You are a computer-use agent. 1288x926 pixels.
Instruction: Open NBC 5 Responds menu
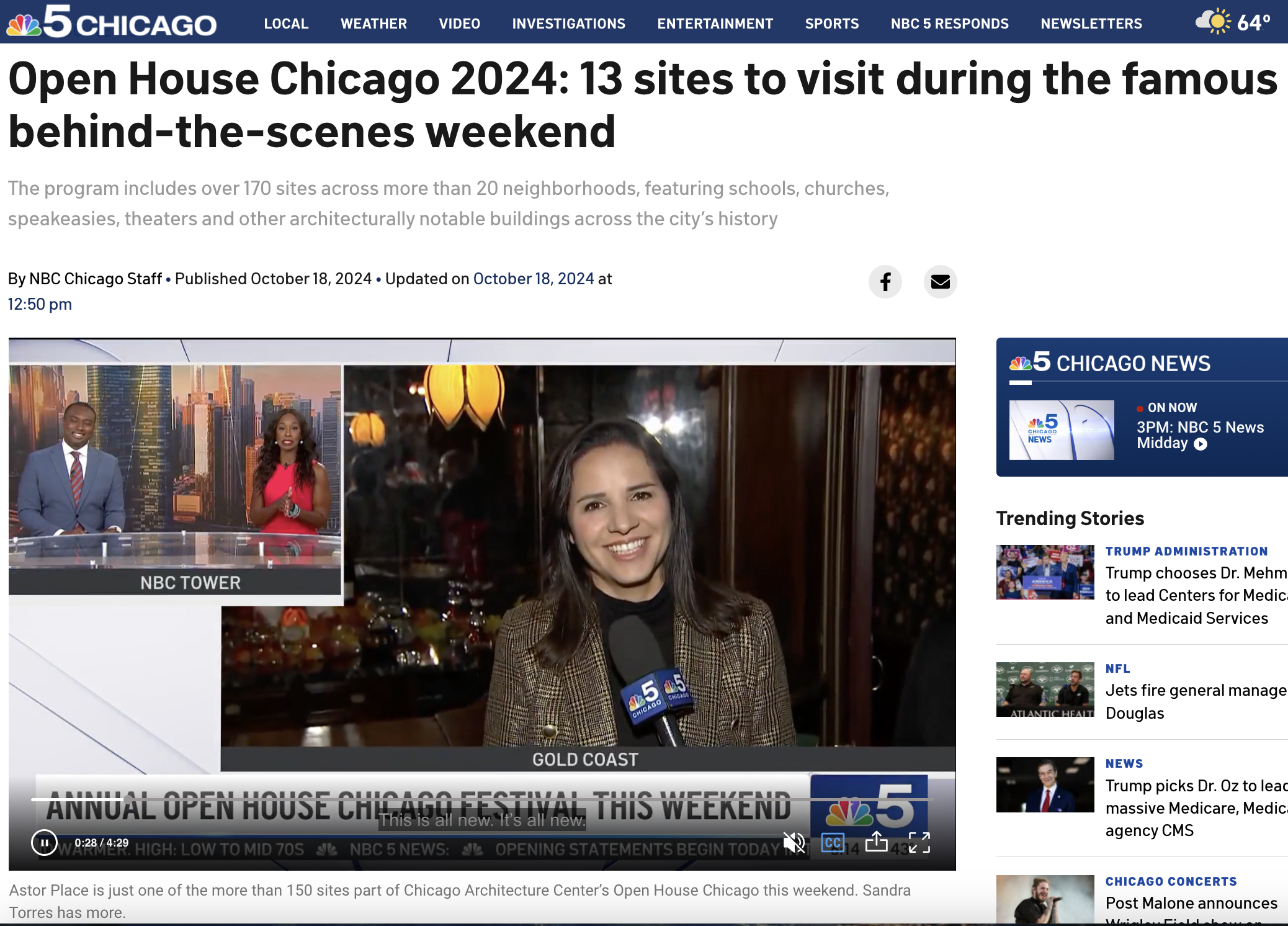tap(950, 24)
